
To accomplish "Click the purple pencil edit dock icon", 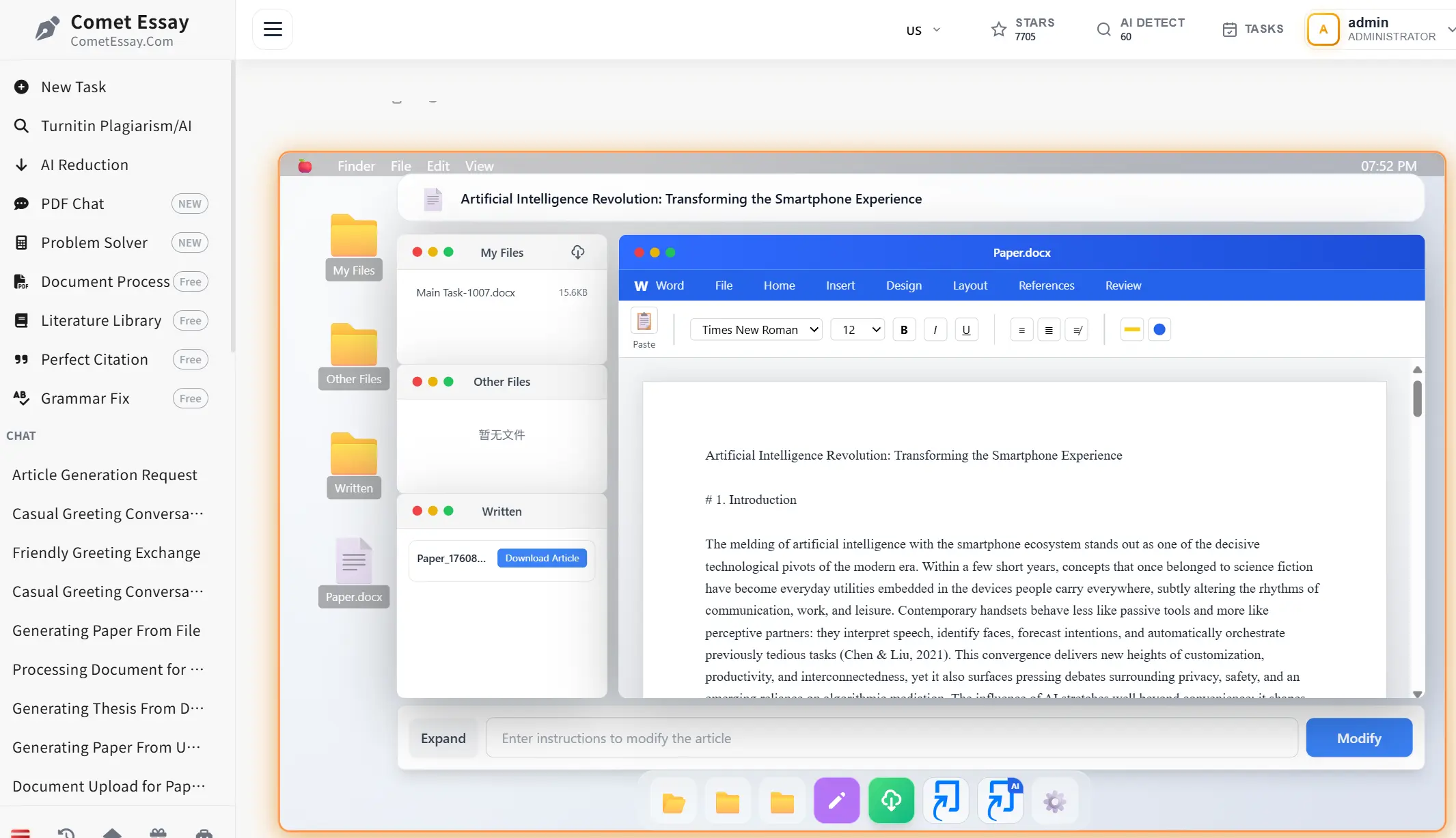I will [x=837, y=800].
